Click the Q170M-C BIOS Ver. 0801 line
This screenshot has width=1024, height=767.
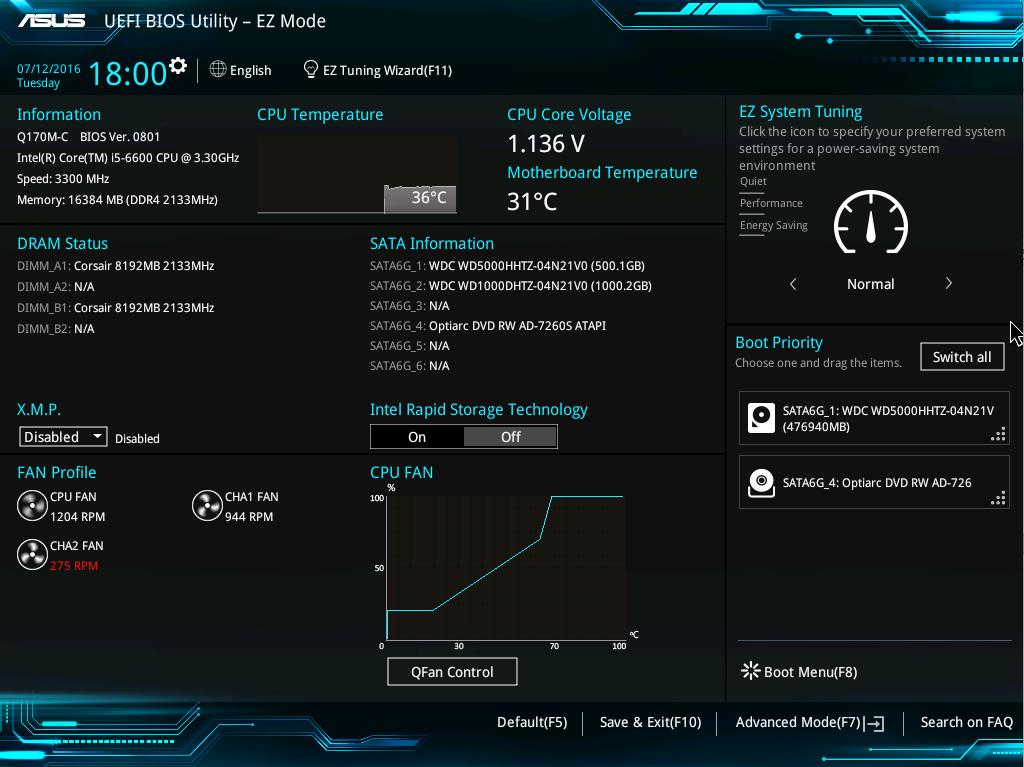[88, 137]
